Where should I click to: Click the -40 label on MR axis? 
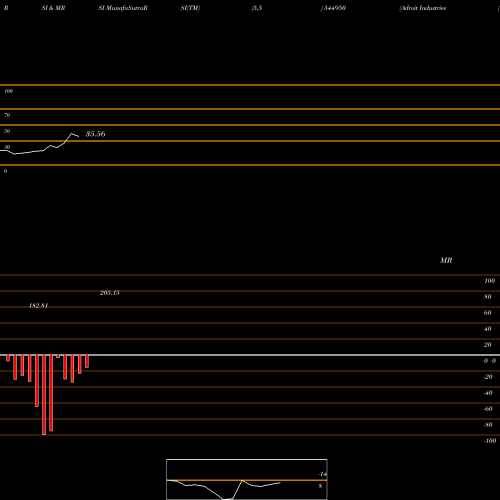[x=488, y=393]
